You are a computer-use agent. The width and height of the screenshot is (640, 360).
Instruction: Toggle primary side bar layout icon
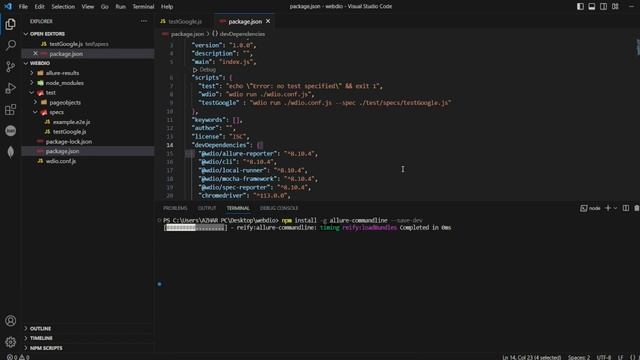(x=580, y=7)
